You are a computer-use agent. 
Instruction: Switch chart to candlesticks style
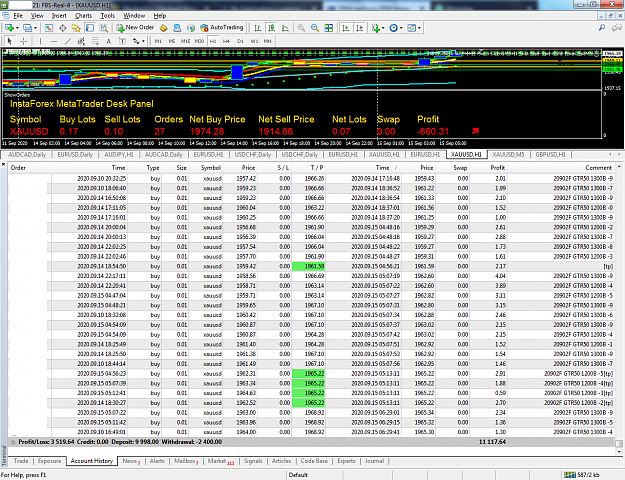(x=272, y=28)
